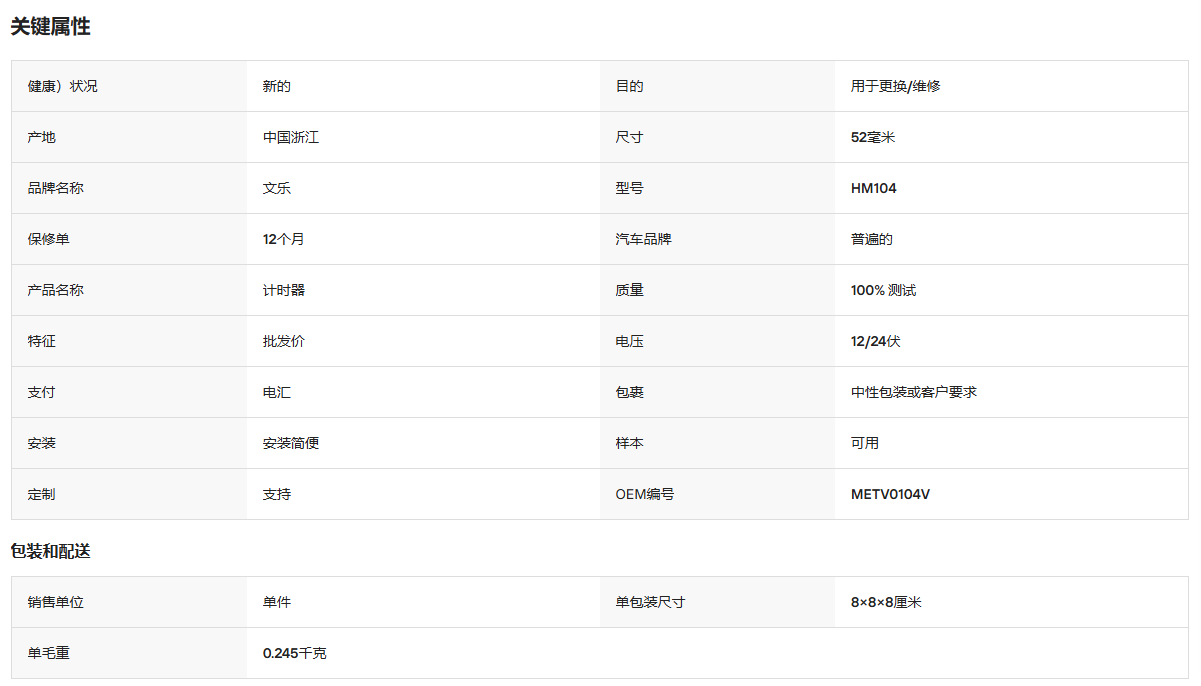The width and height of the screenshot is (1201, 686).
Task: Click the value "新的"
Action: coord(277,86)
